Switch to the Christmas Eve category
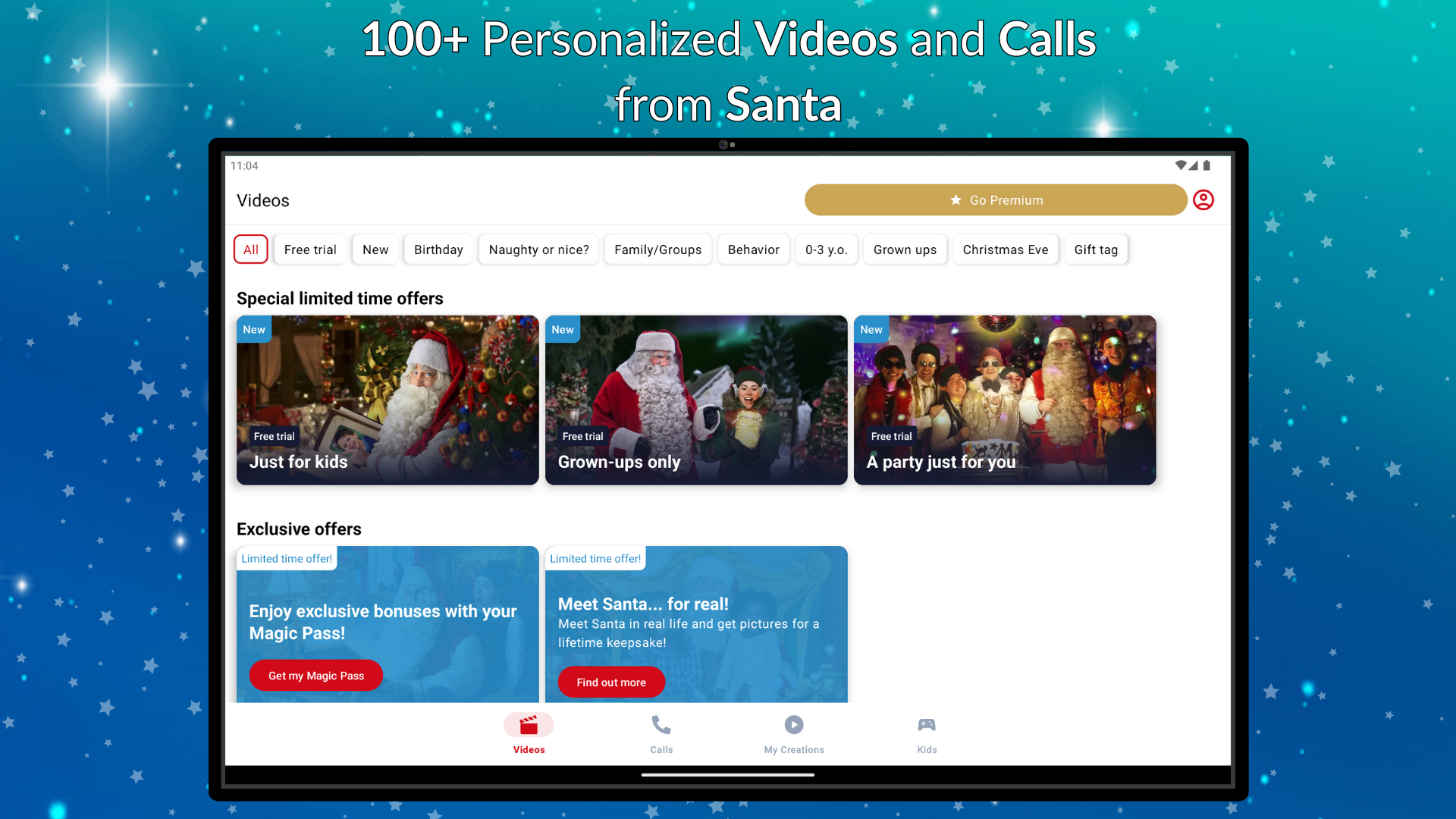This screenshot has width=1456, height=819. (1006, 249)
